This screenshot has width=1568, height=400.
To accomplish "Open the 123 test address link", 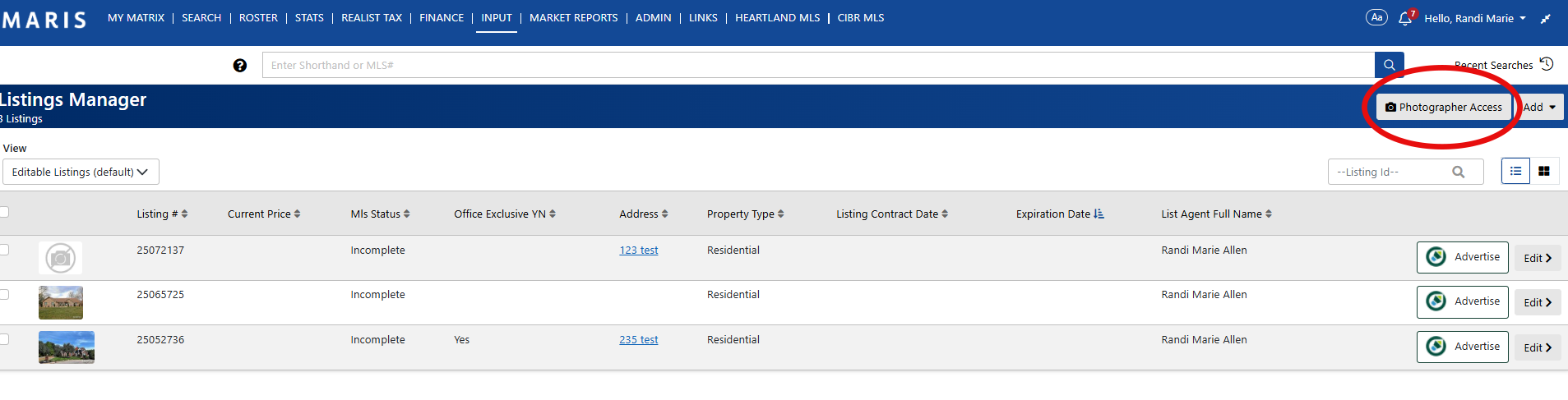I will click(638, 251).
